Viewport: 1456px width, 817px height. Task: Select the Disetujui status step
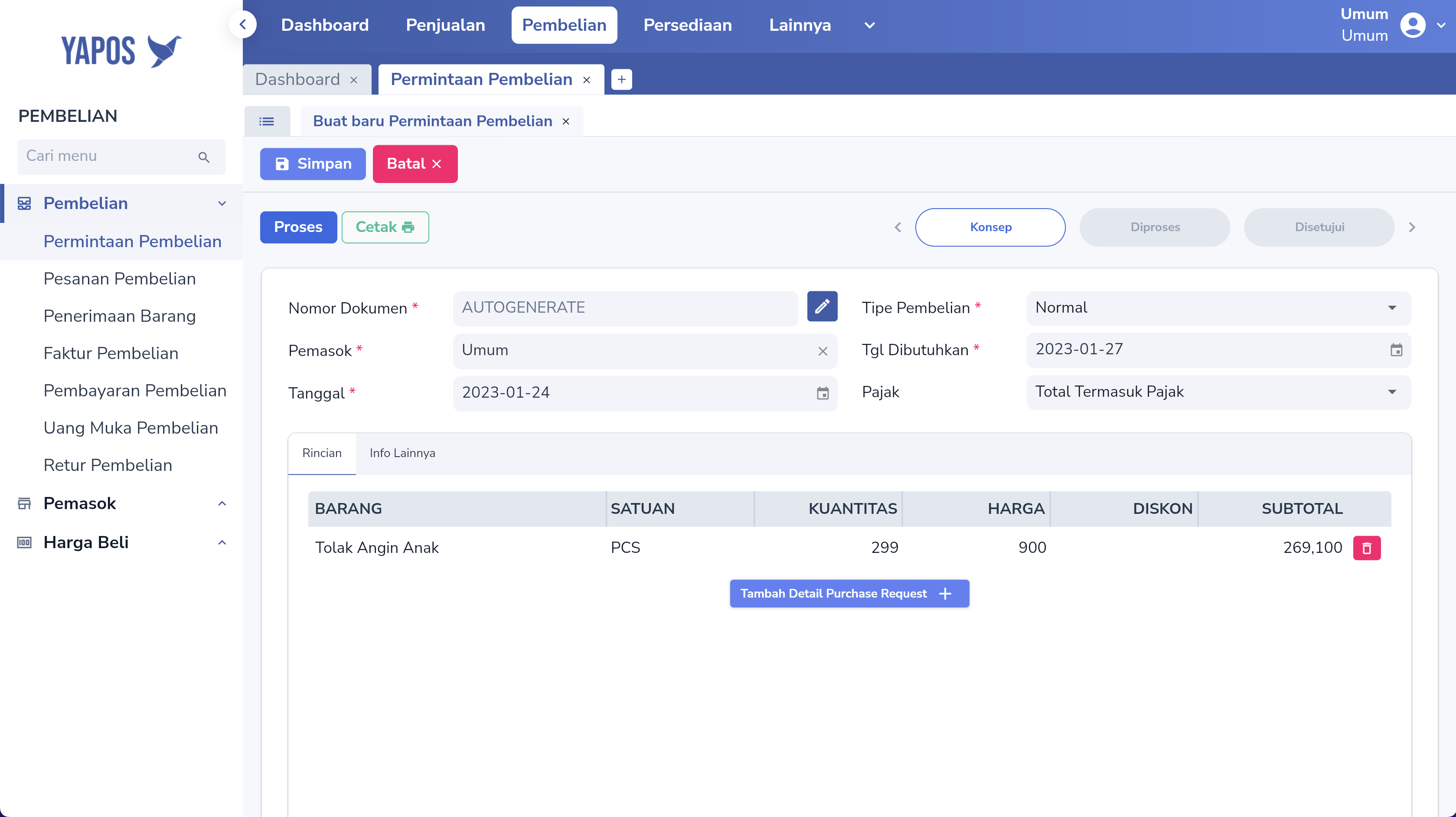click(x=1319, y=227)
